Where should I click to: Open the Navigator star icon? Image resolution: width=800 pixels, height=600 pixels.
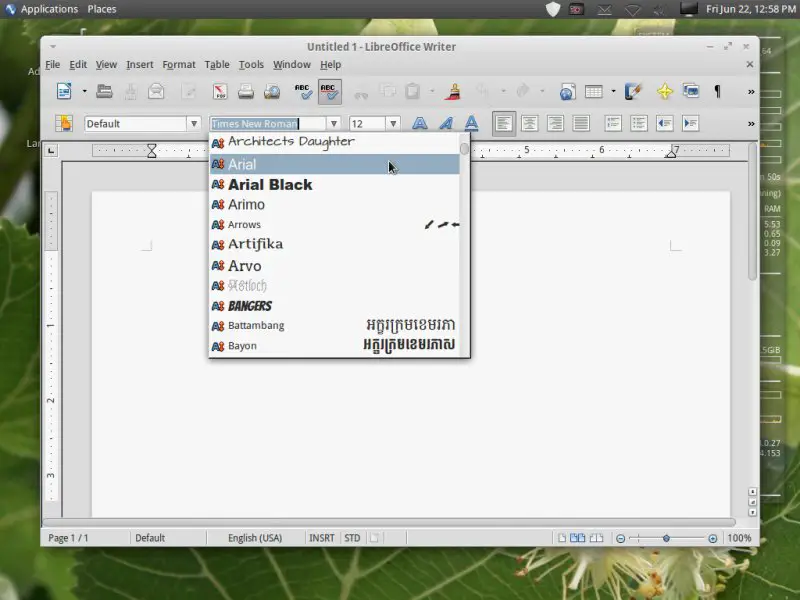tap(665, 92)
